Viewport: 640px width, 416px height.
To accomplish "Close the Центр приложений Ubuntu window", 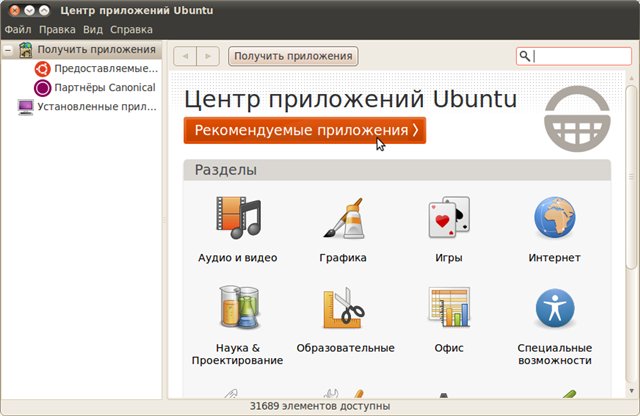I will (x=14, y=10).
